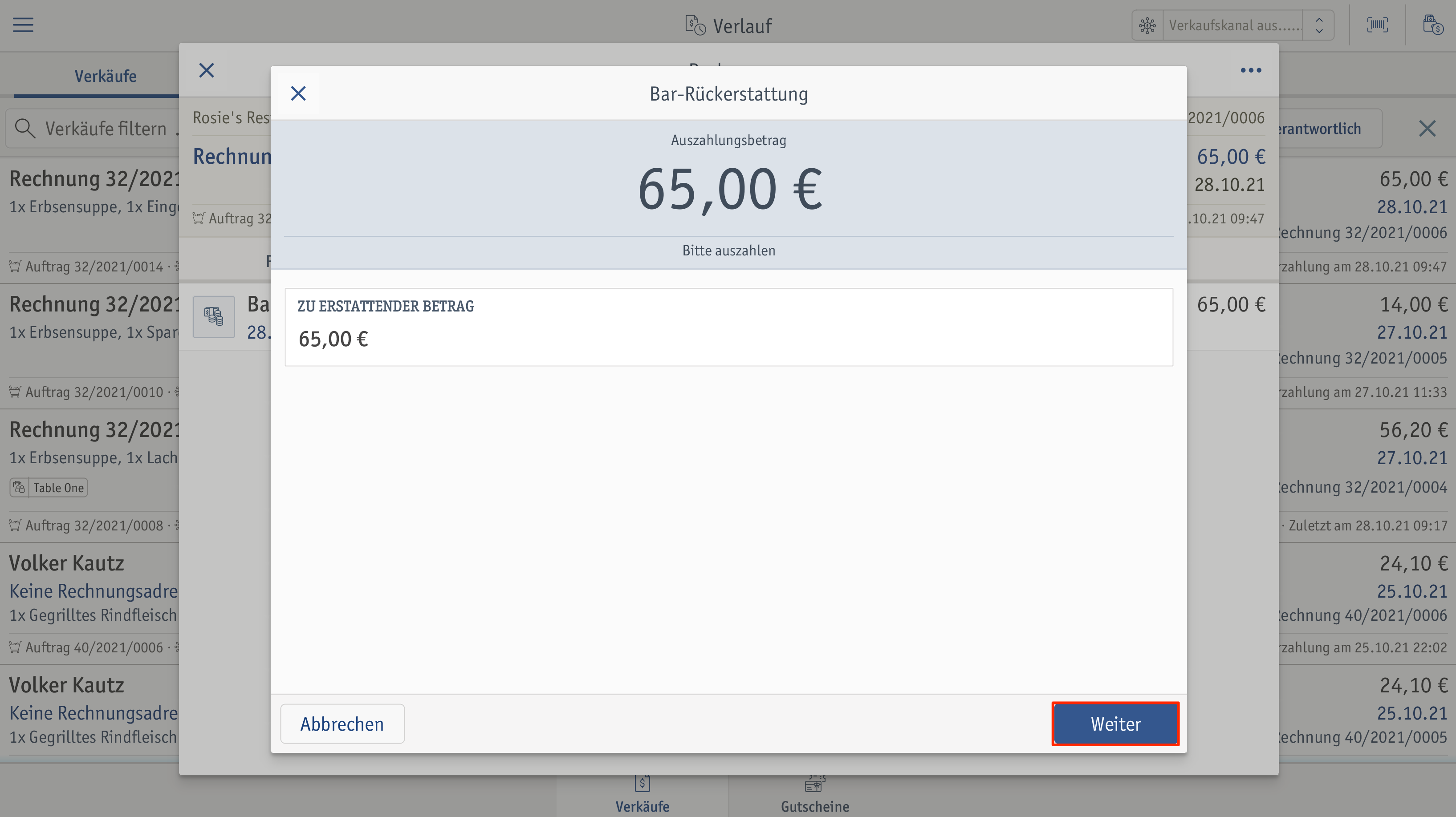Viewport: 1456px width, 817px height.
Task: Click the cash payment coins icon
Action: click(x=214, y=316)
